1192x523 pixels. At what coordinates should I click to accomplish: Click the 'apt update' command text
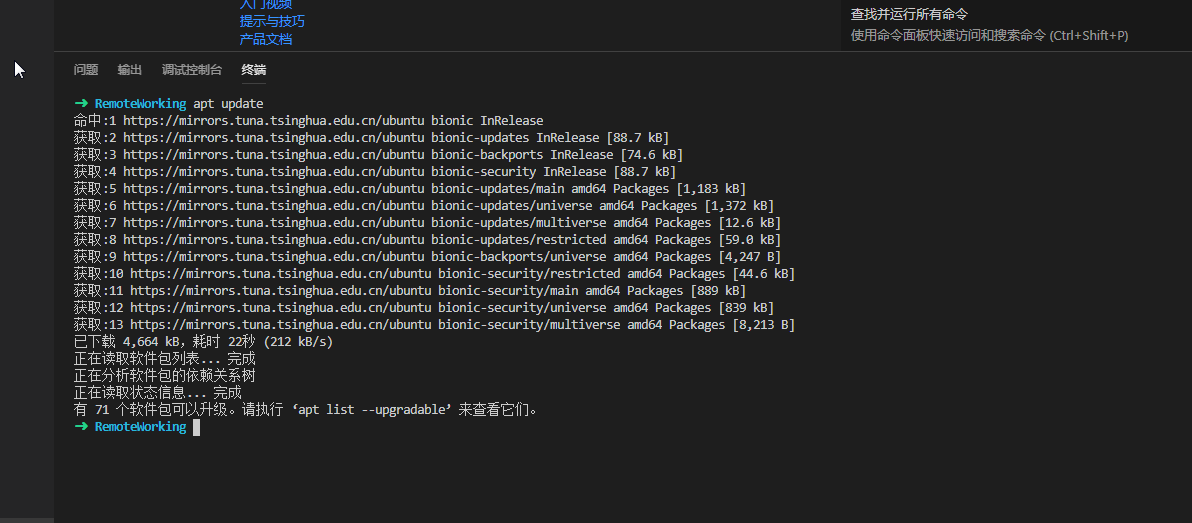coord(228,104)
